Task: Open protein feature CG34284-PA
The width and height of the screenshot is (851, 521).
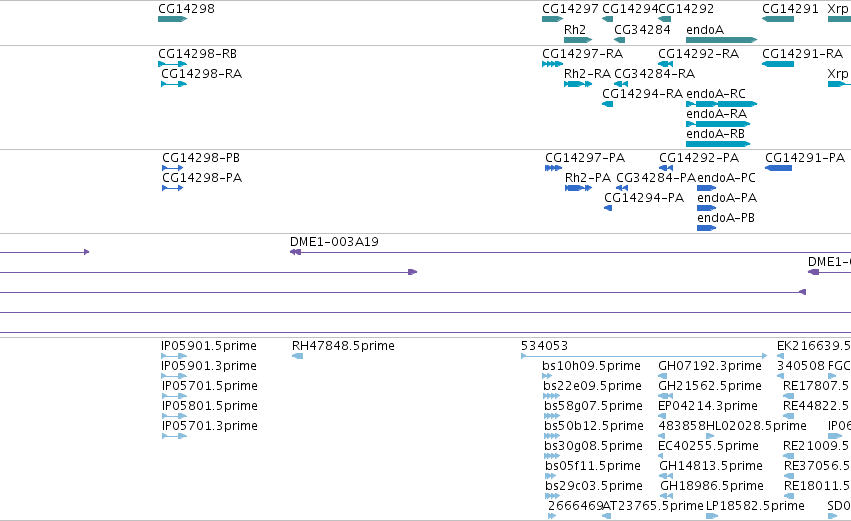Action: [x=622, y=188]
